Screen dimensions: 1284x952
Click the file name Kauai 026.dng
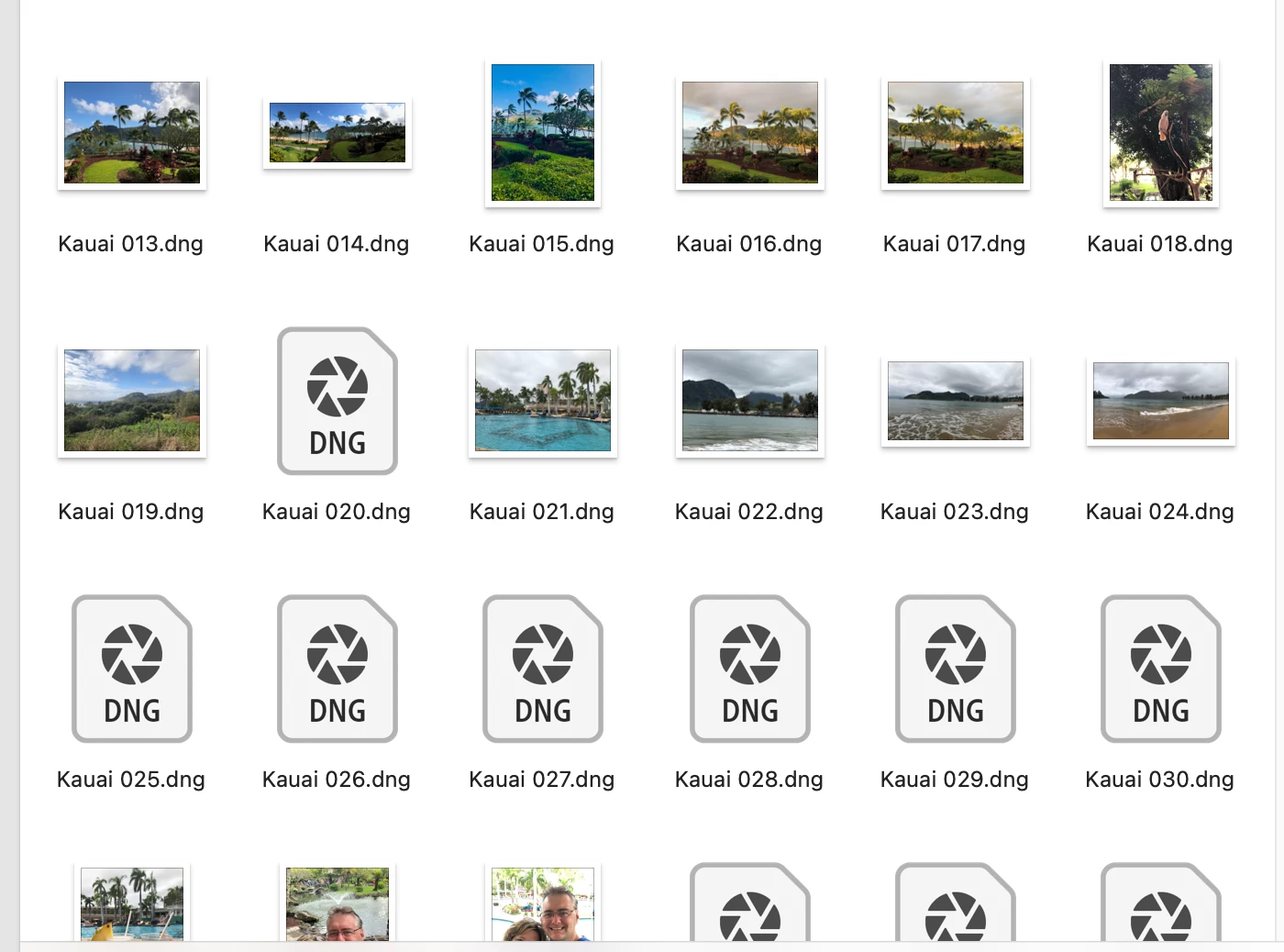click(x=337, y=780)
